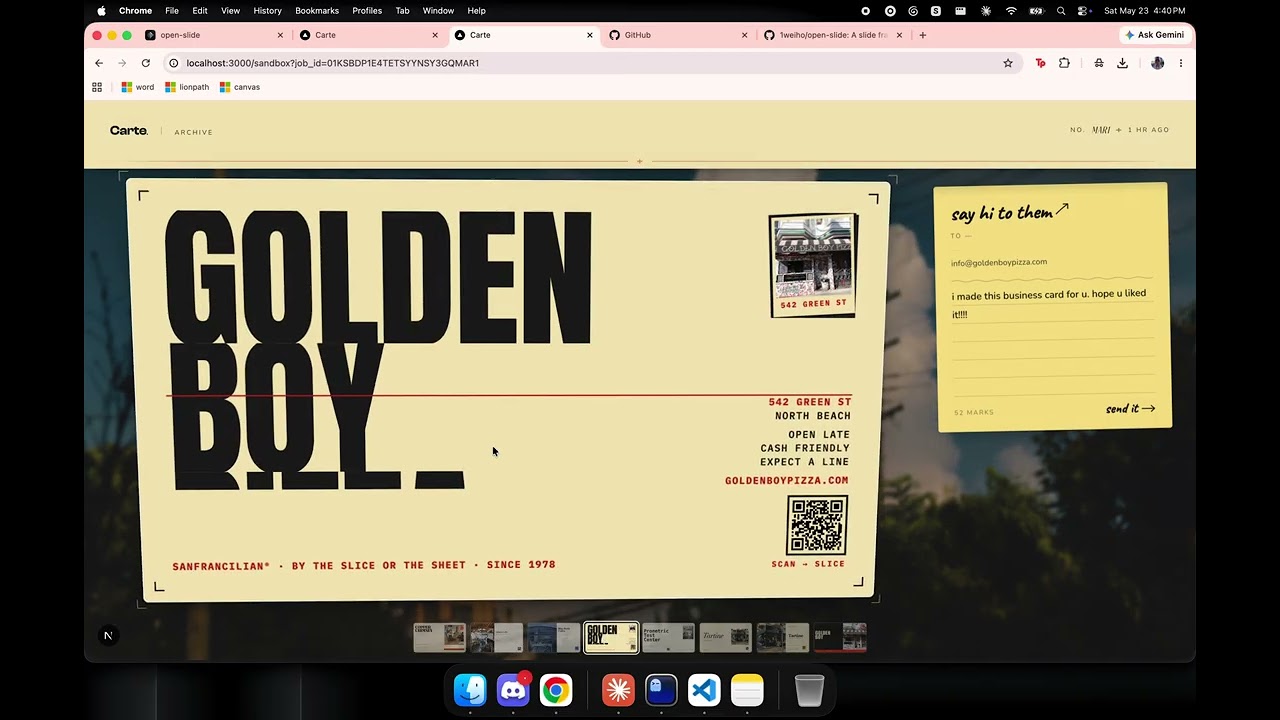The width and height of the screenshot is (1280, 720).
Task: Click the 542 GREEN ST address line above North Beach
Action: click(x=810, y=402)
